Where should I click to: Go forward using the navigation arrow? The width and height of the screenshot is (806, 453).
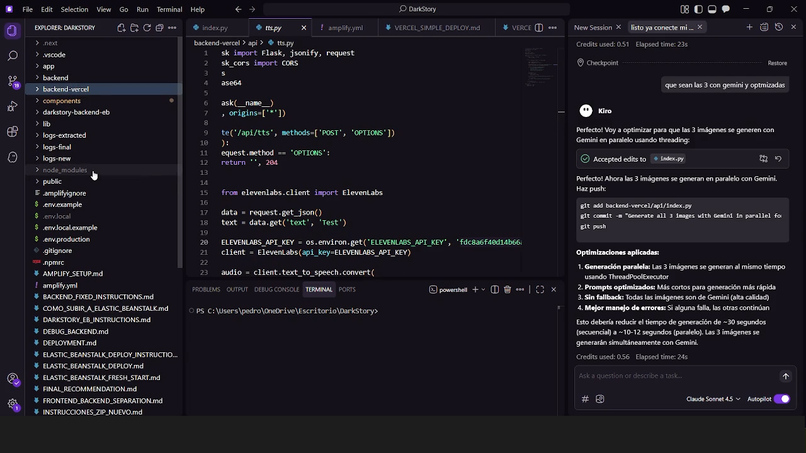click(x=252, y=9)
